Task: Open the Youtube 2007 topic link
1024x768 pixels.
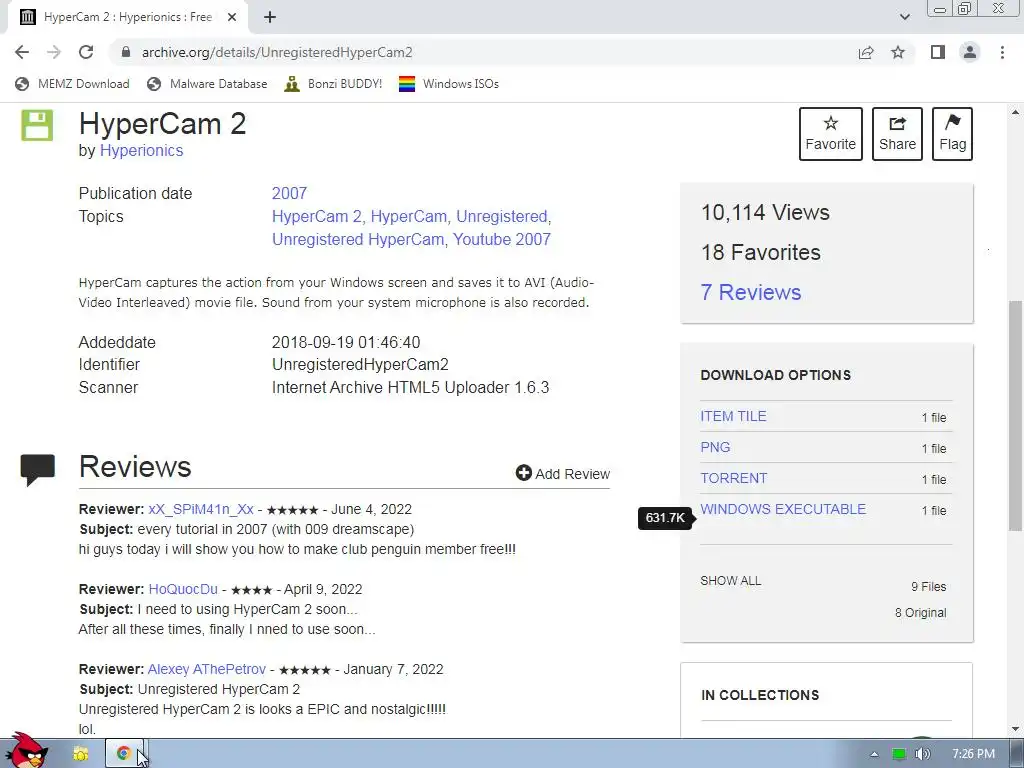Action: pos(502,239)
